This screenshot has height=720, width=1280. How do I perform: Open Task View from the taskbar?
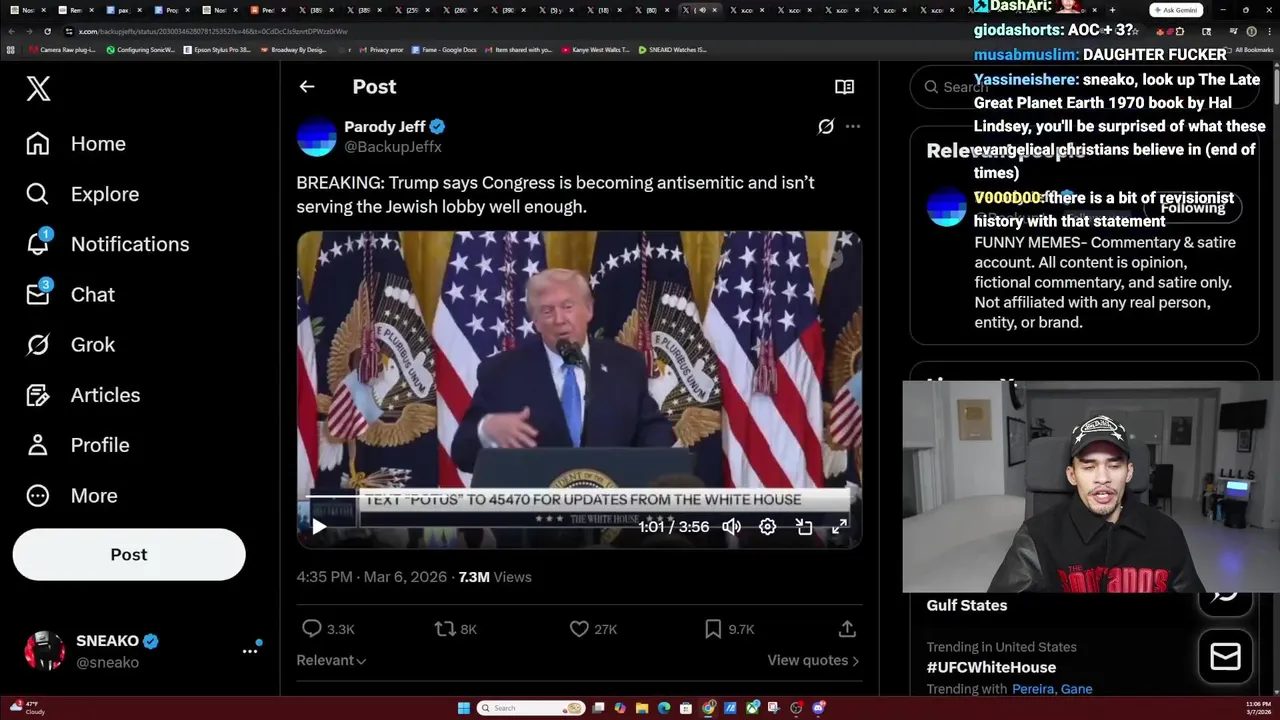point(598,708)
